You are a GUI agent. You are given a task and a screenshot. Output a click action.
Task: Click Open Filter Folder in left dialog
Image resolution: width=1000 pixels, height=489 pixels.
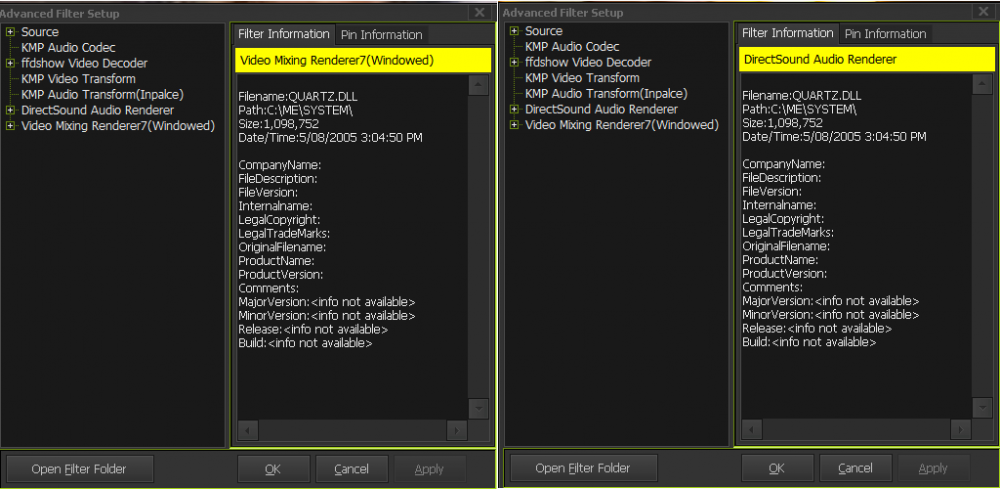[79, 468]
